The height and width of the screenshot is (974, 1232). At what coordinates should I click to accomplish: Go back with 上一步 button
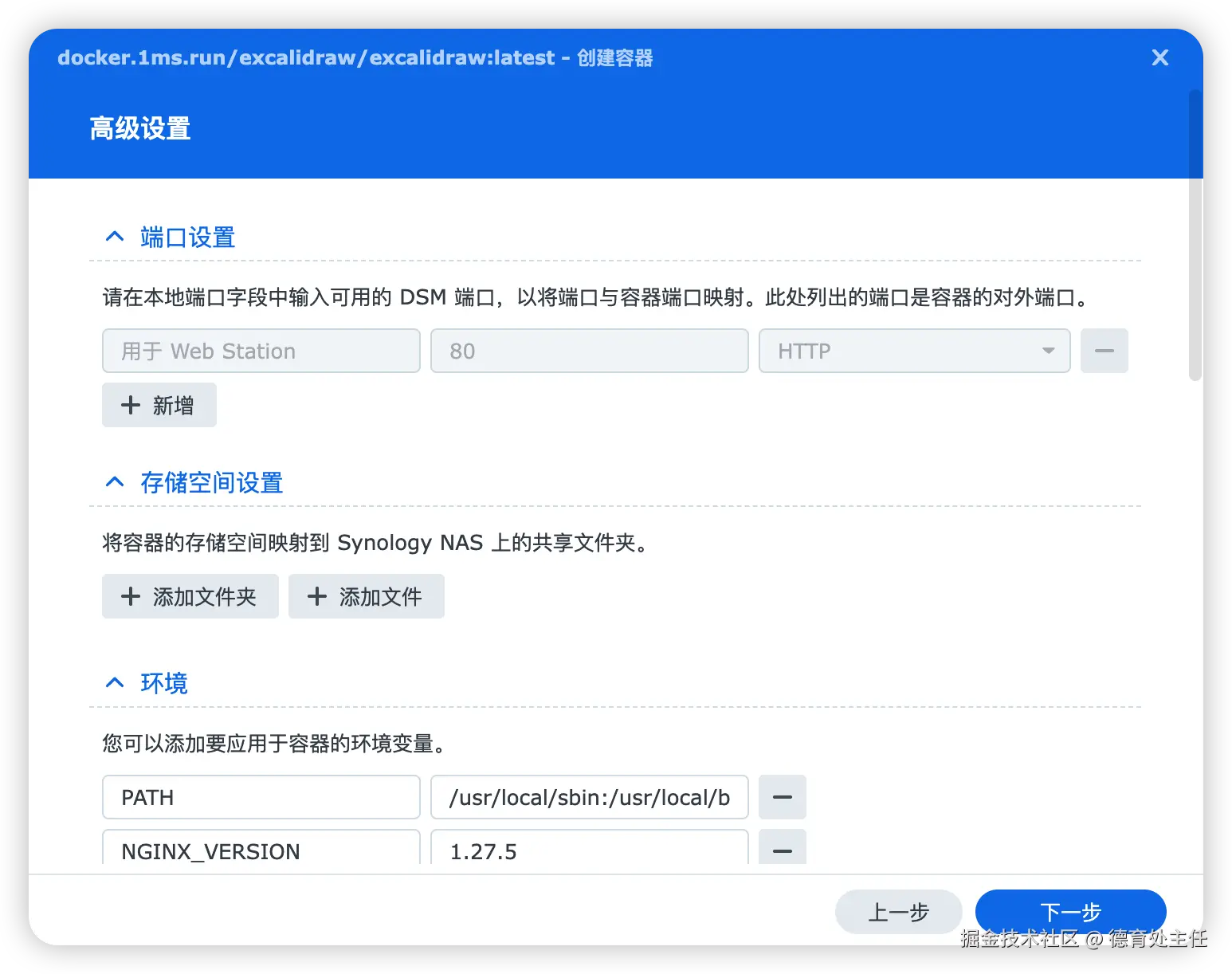[898, 912]
